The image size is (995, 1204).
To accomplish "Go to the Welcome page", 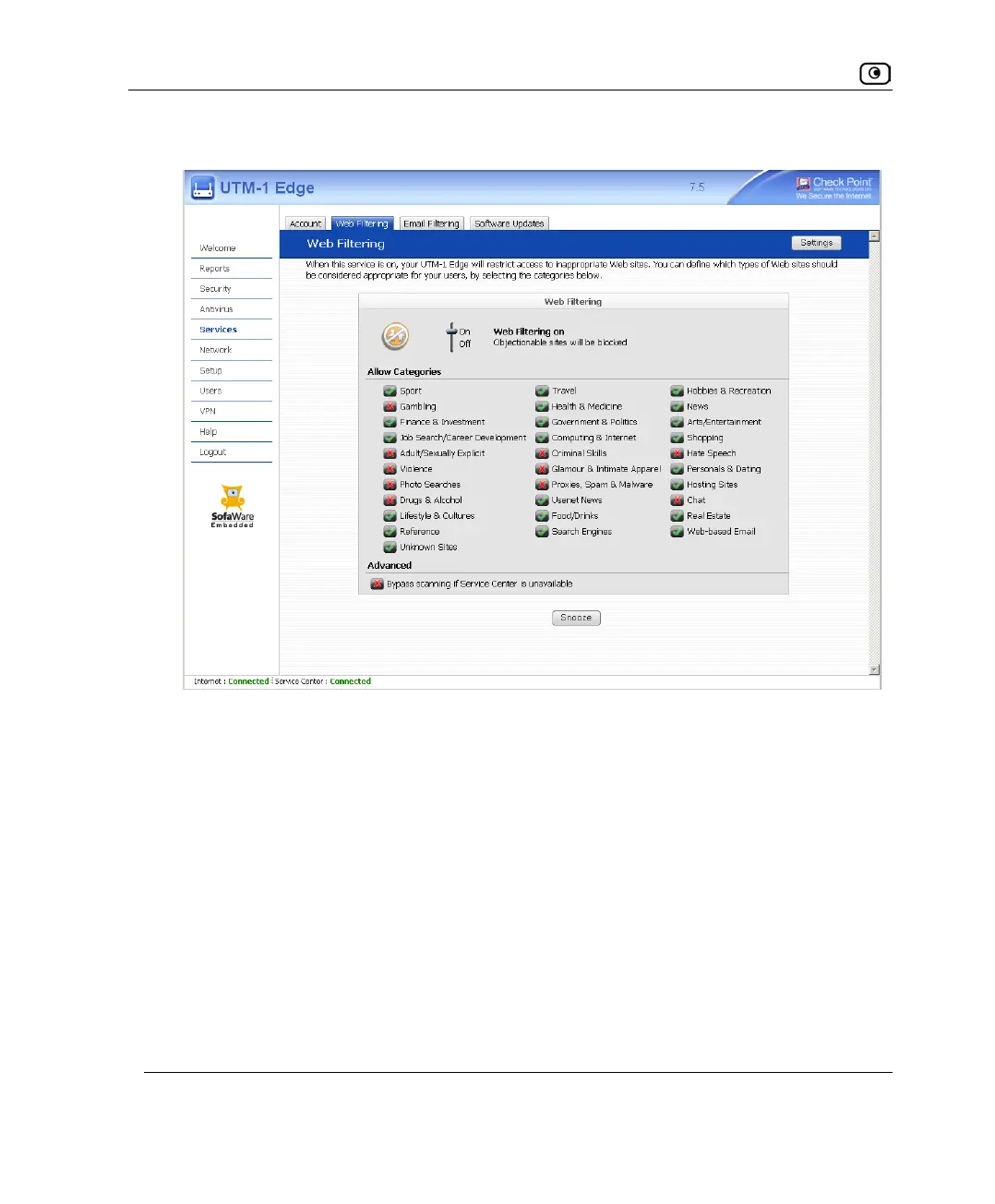I will point(218,248).
